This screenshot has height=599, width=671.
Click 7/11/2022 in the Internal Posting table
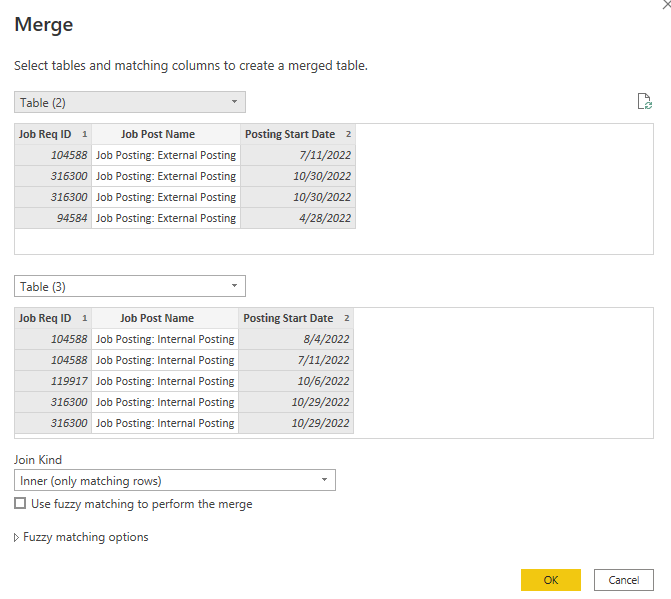click(296, 360)
